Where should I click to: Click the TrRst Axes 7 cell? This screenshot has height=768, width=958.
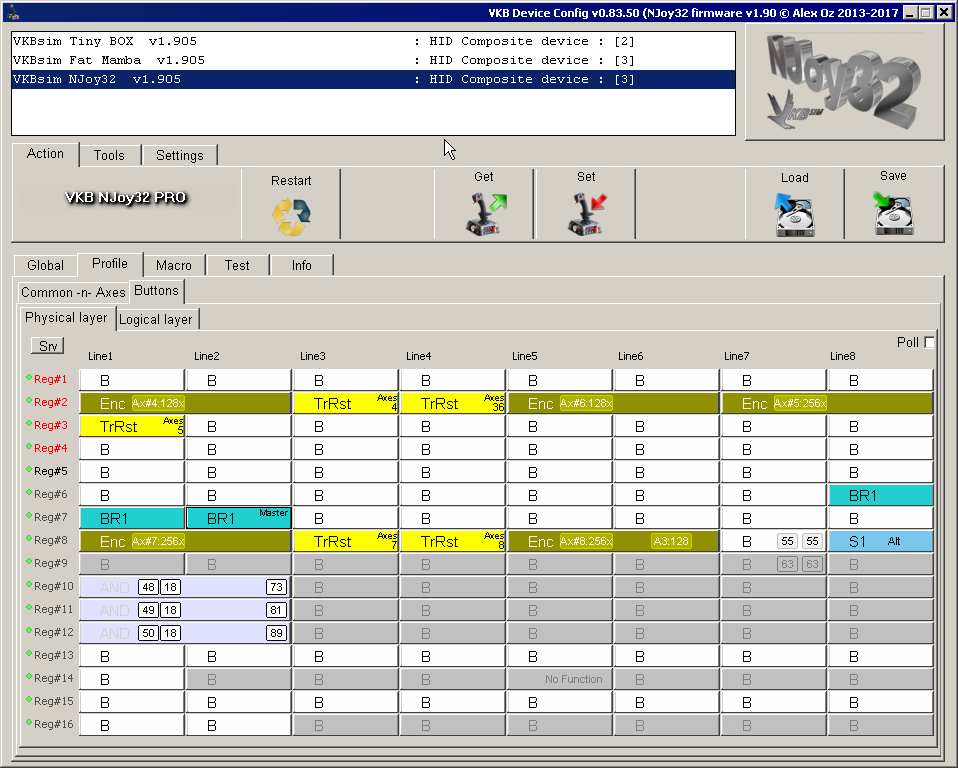(x=346, y=541)
